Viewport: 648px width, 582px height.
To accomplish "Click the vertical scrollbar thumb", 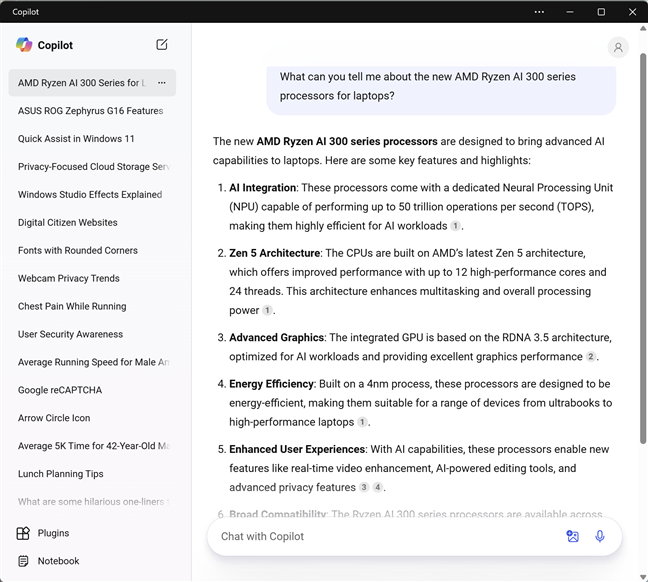I will coord(643,248).
